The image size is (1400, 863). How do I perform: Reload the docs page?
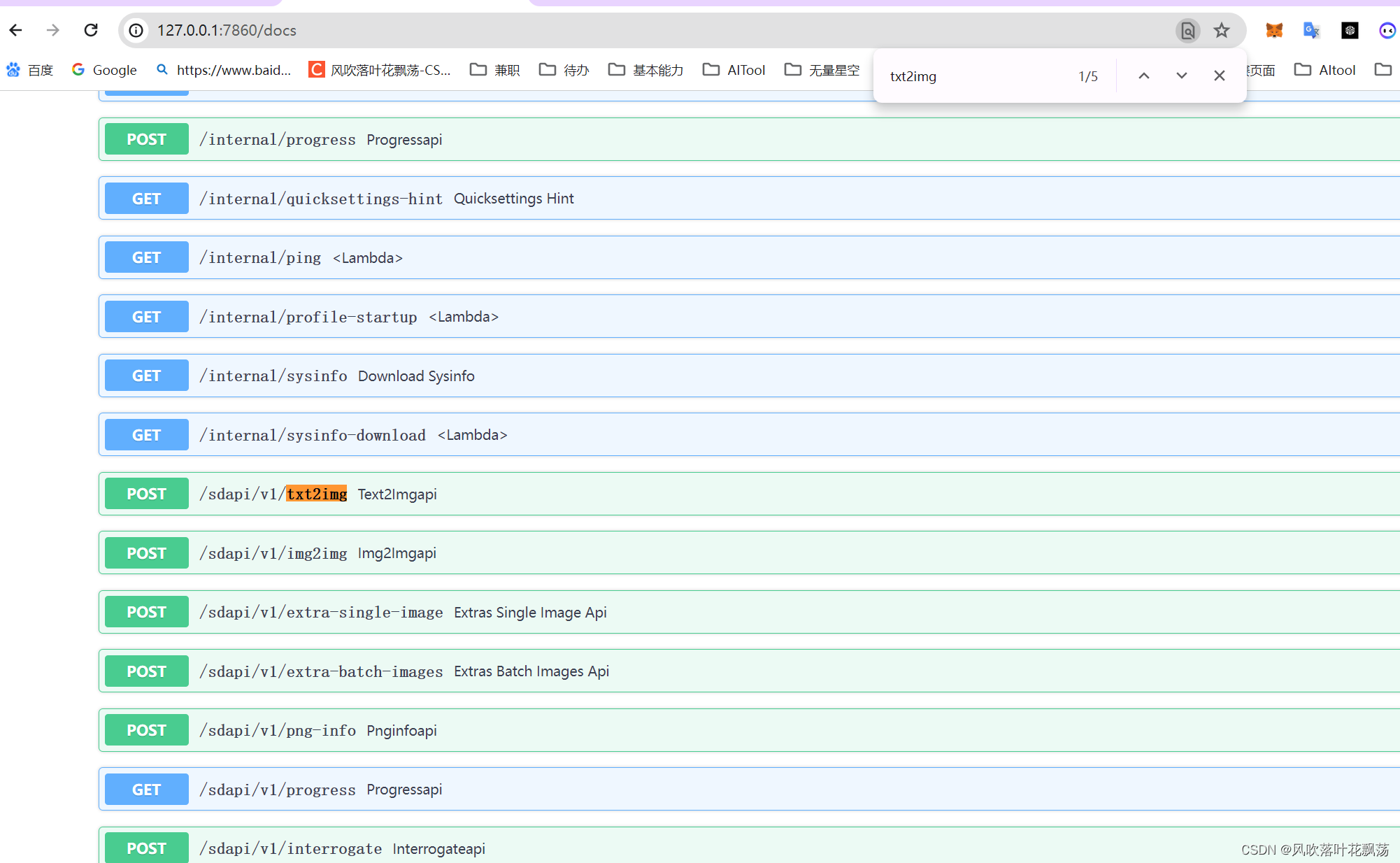pos(91,30)
